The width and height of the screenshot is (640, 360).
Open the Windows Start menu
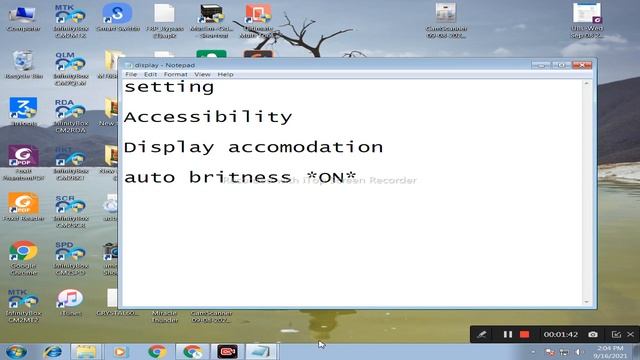tap(17, 351)
